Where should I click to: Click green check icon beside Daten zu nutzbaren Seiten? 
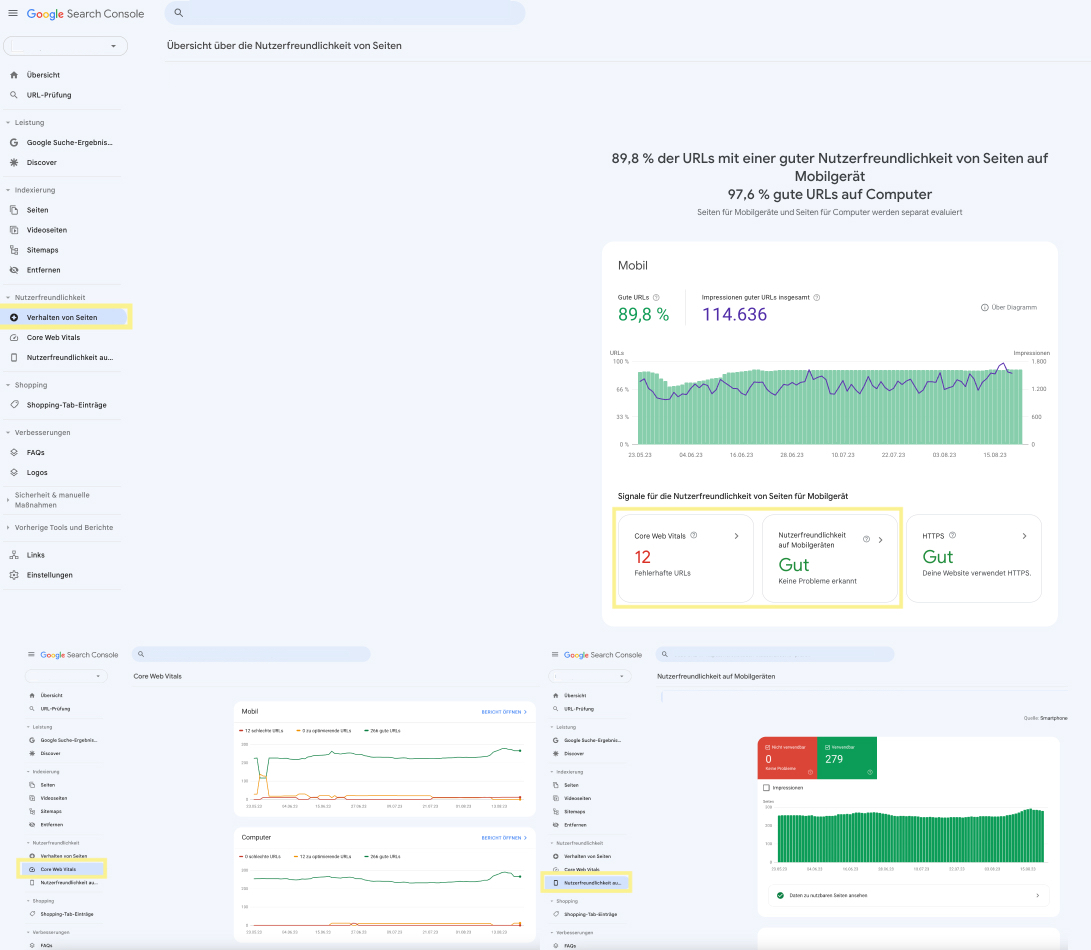click(x=780, y=895)
